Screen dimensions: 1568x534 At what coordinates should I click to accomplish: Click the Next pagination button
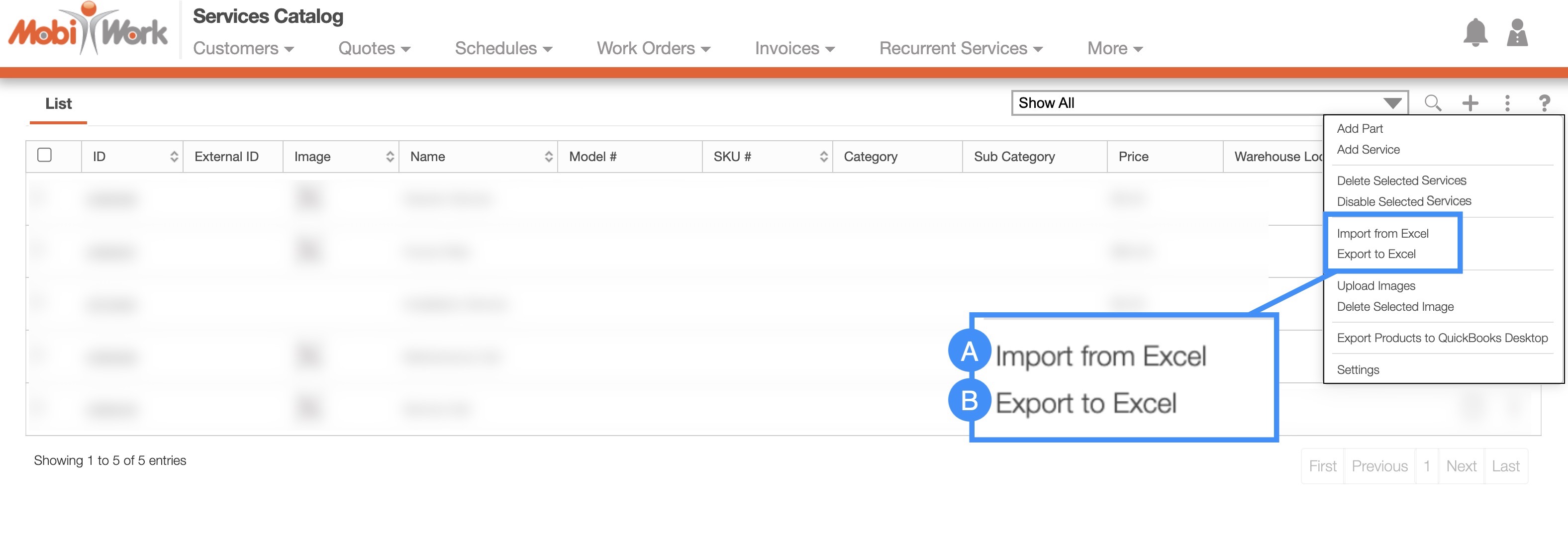point(1461,466)
